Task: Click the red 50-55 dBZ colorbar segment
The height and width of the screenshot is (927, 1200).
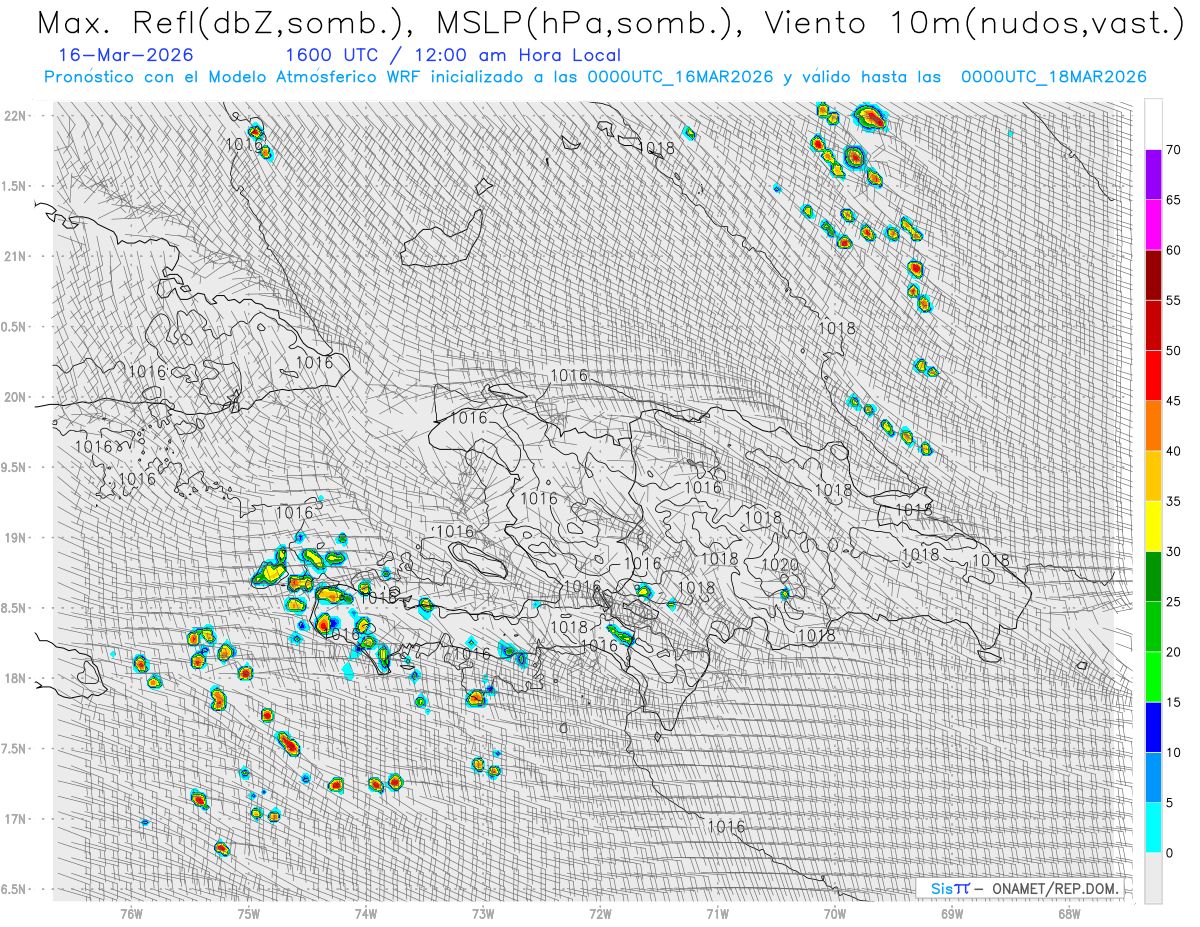Action: 1153,325
